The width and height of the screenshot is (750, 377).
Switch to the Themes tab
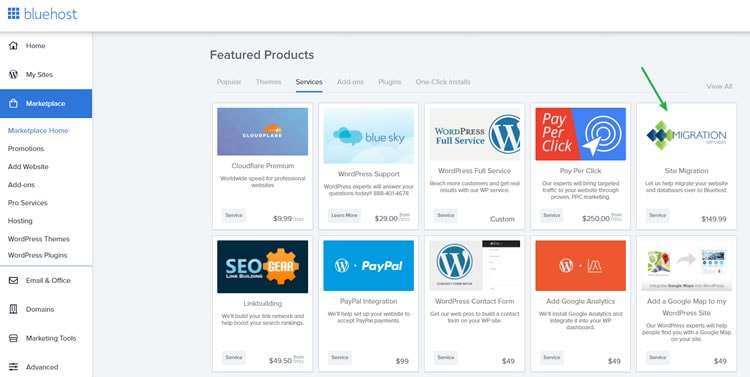click(268, 82)
